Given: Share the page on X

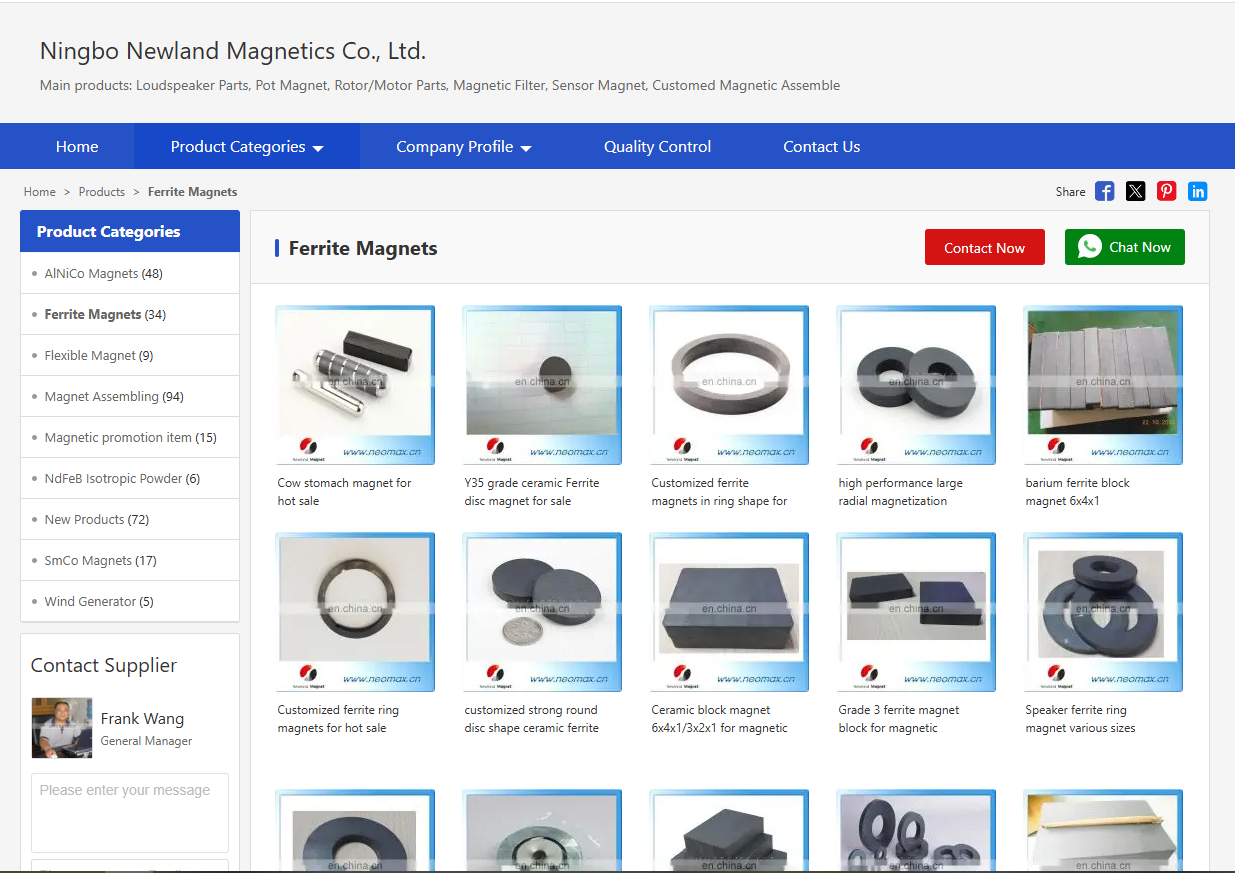Looking at the screenshot, I should (1135, 191).
